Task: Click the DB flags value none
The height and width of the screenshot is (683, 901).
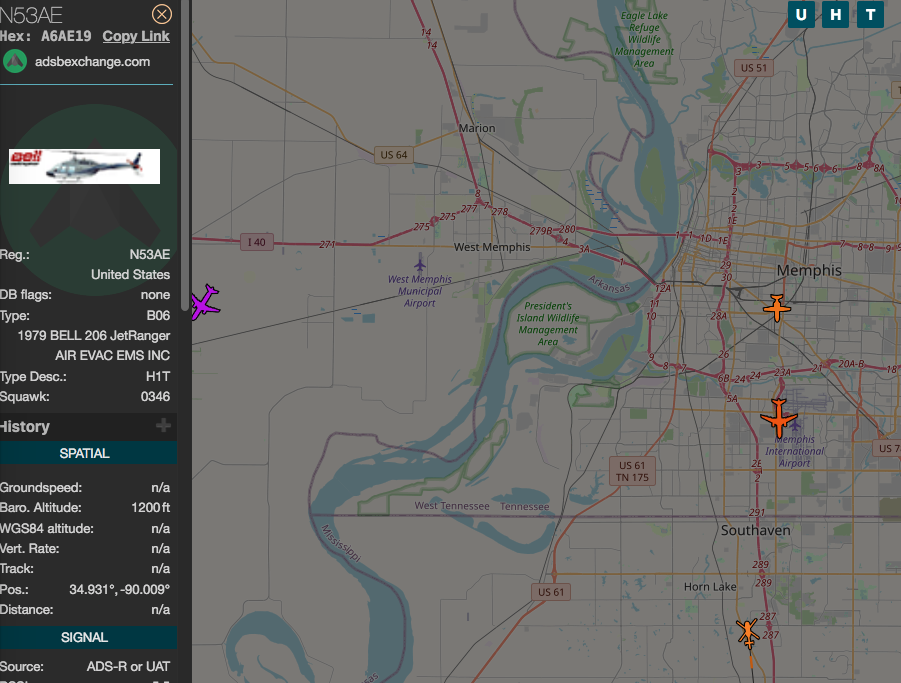Action: [x=155, y=295]
